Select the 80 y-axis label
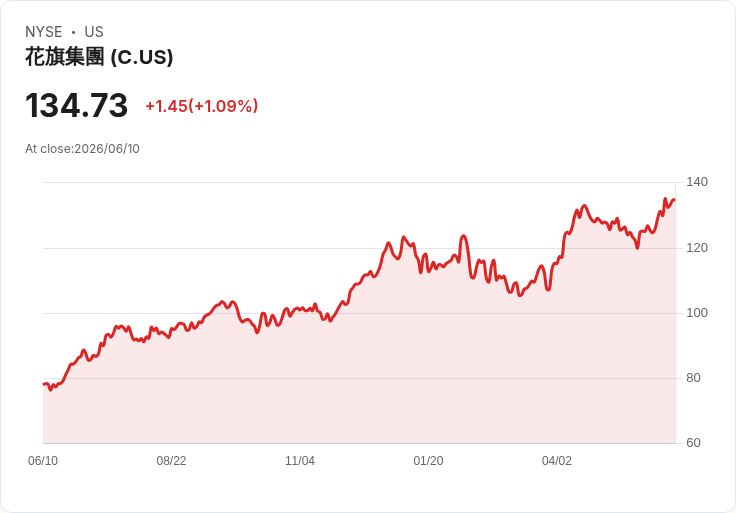The image size is (736, 513). 693,378
